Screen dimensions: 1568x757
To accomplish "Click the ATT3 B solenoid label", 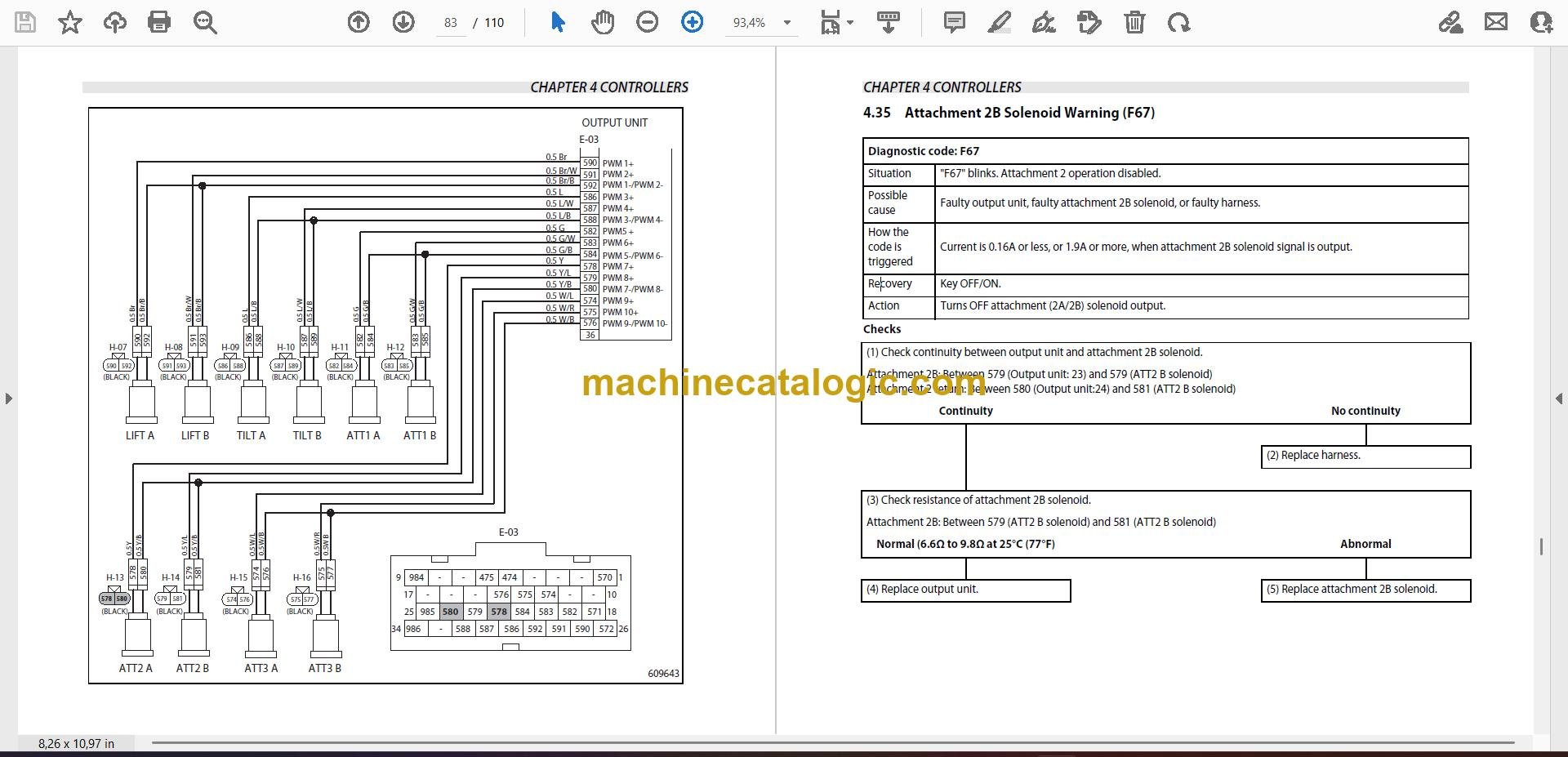I will tap(324, 668).
